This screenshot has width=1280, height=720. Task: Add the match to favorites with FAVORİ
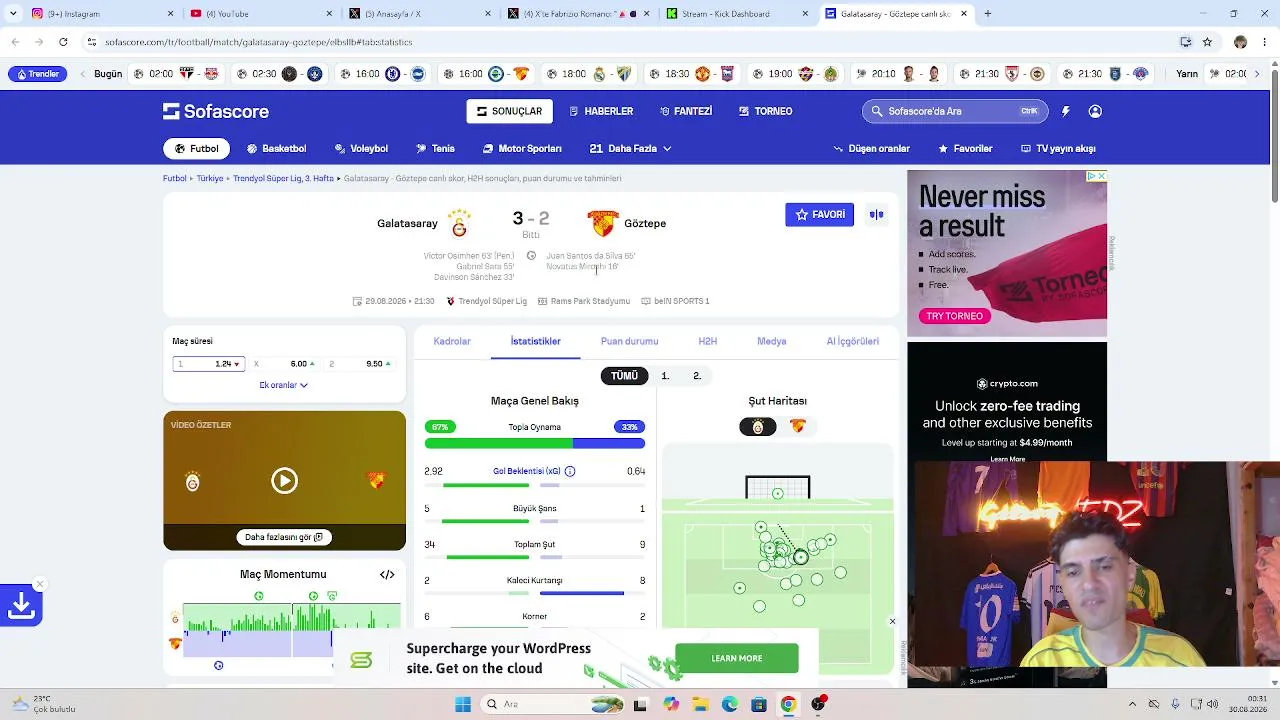(x=819, y=214)
